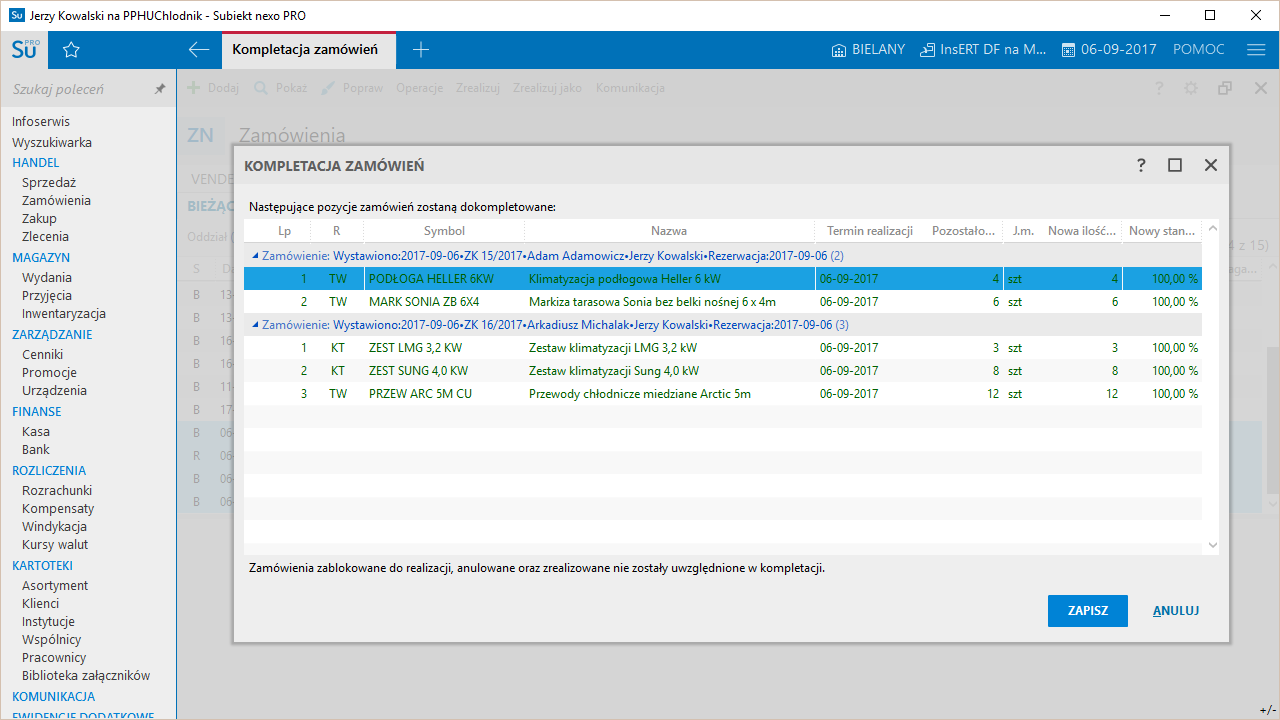Open Infoserwis in sidebar
This screenshot has width=1280, height=720.
[41, 121]
